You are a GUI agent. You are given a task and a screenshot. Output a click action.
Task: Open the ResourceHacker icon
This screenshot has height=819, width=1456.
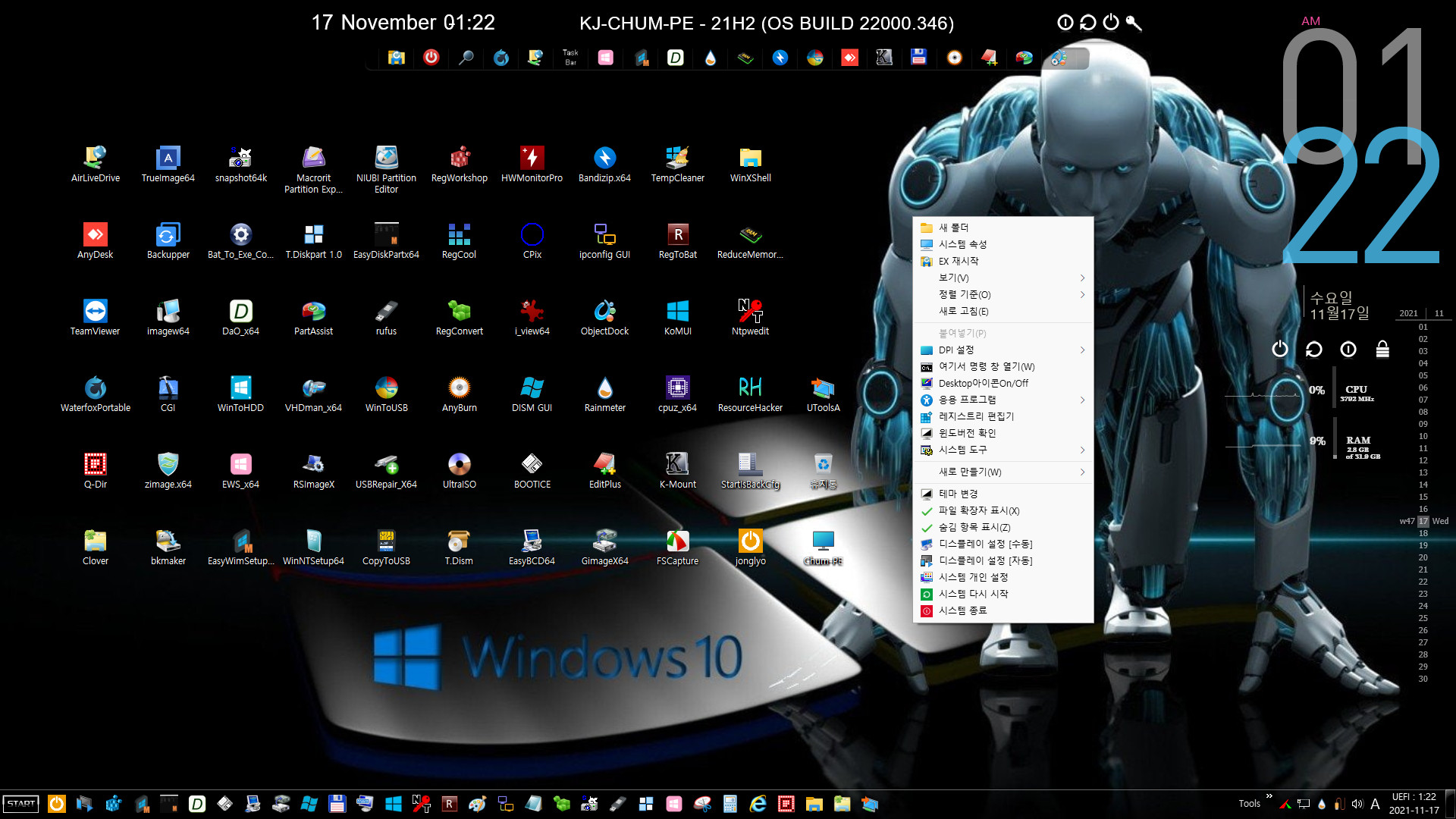tap(750, 394)
